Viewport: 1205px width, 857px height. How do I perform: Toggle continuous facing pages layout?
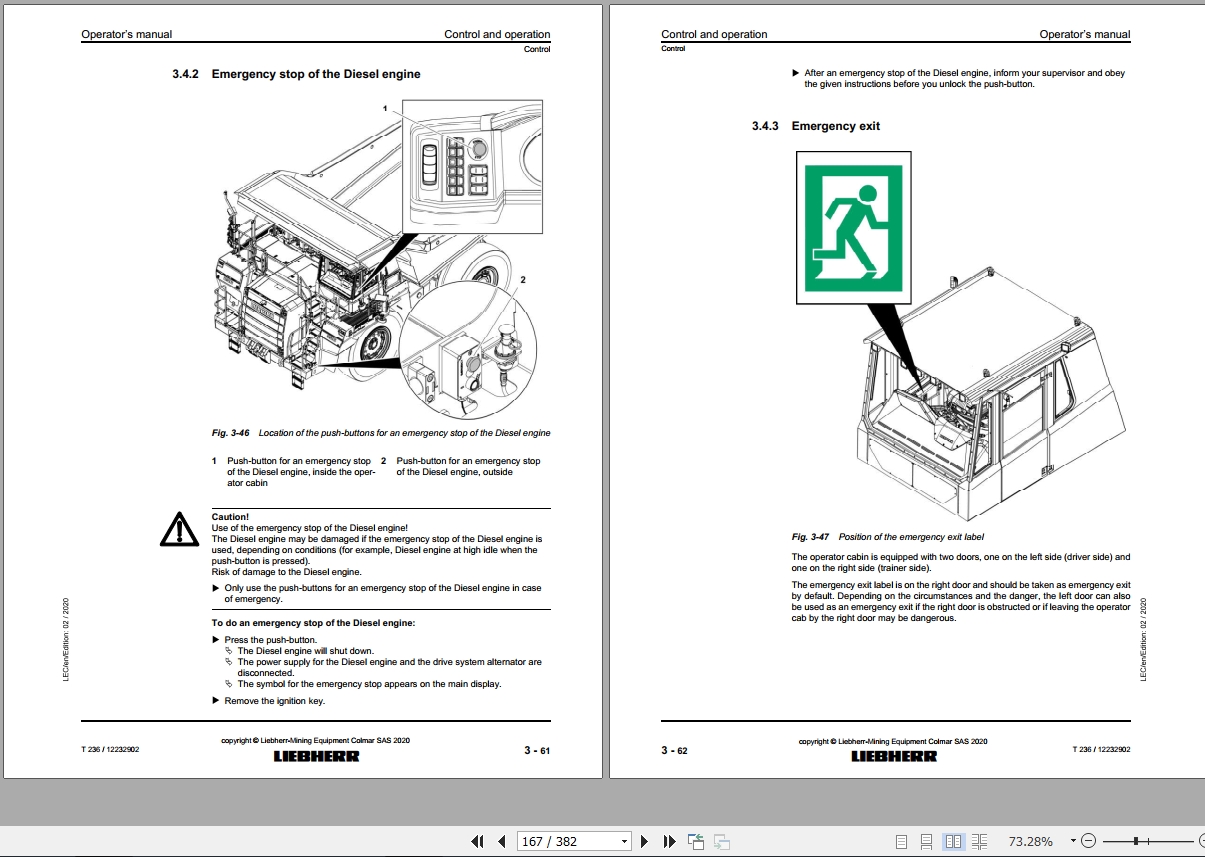[x=980, y=841]
